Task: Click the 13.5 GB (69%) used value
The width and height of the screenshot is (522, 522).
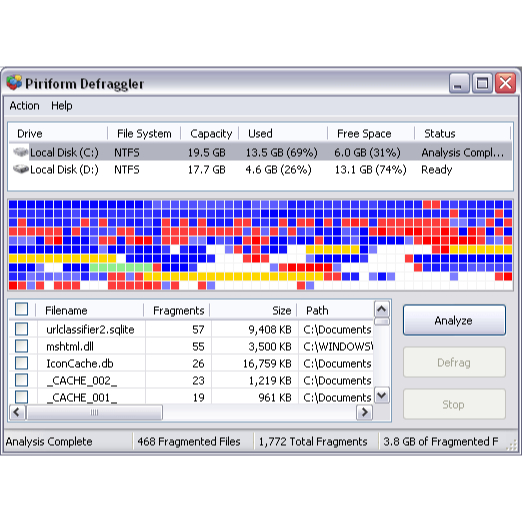Action: (x=281, y=152)
